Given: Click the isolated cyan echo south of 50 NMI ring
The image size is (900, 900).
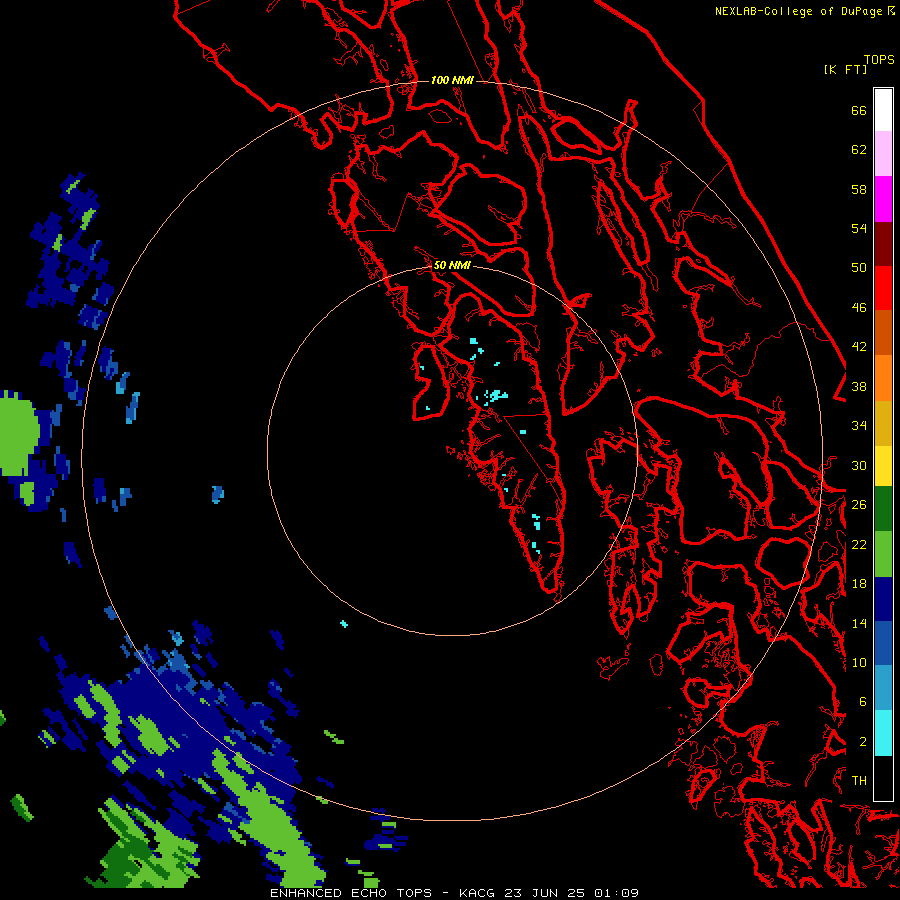Looking at the screenshot, I should click(344, 623).
